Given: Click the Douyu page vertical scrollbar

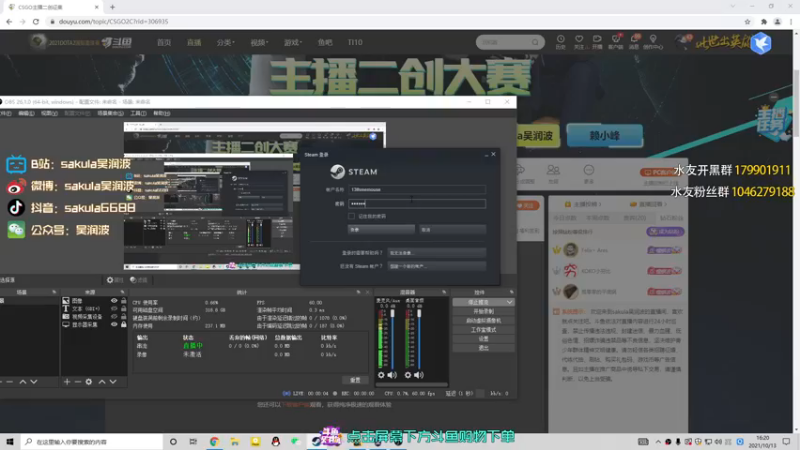Looking at the screenshot, I should 796,105.
